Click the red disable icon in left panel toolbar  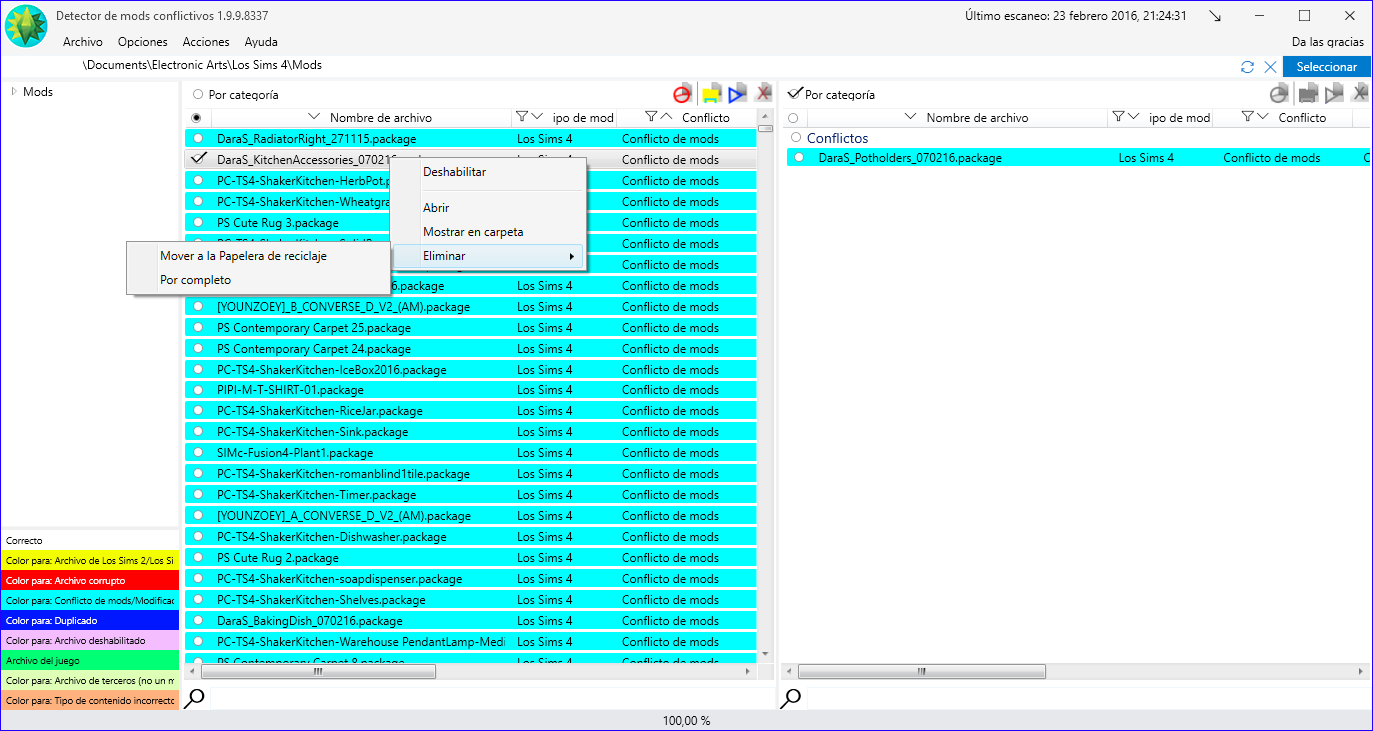682,94
